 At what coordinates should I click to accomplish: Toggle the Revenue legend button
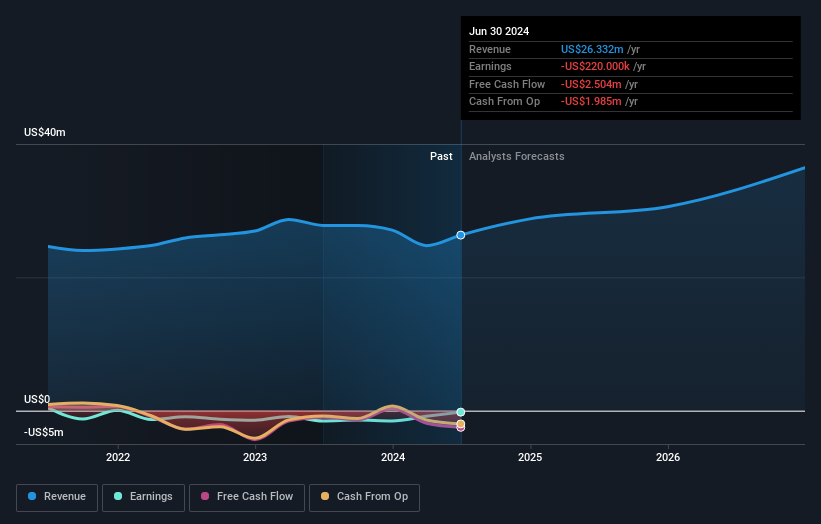pos(57,497)
